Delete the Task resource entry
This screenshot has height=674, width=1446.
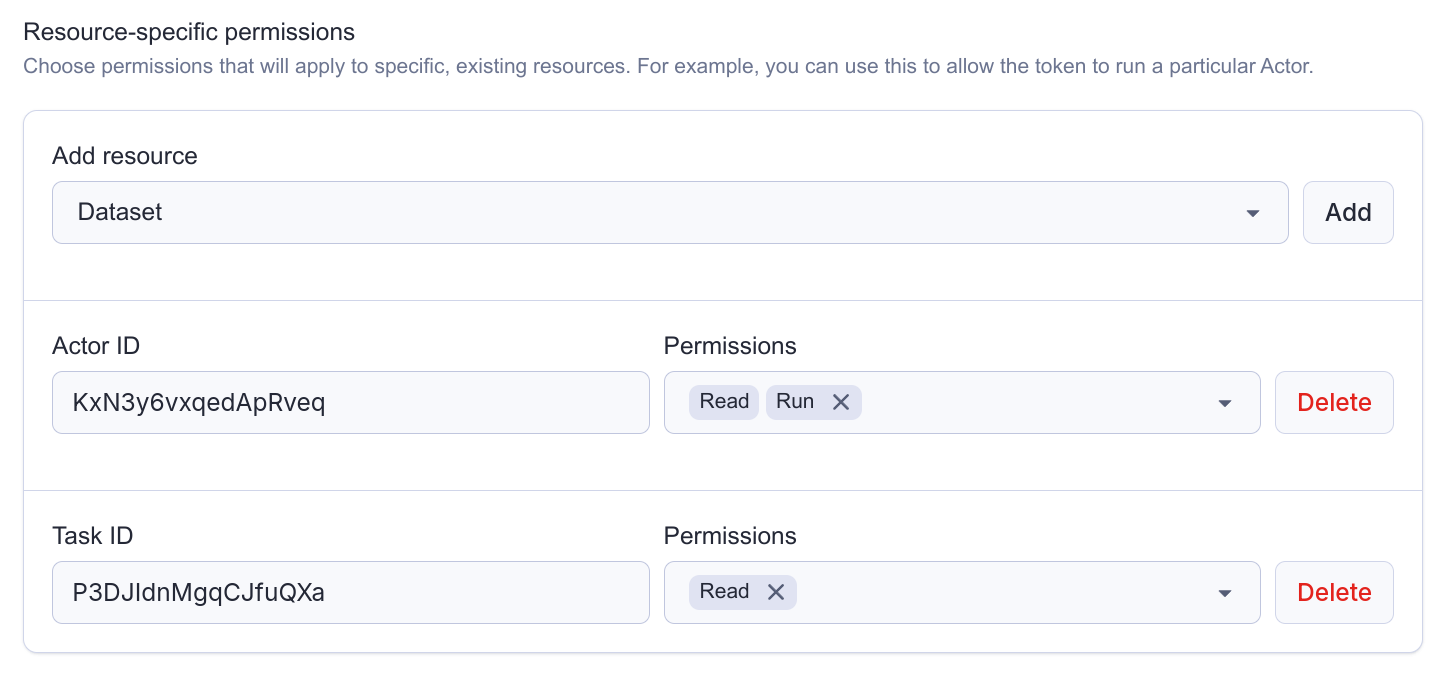(x=1334, y=592)
